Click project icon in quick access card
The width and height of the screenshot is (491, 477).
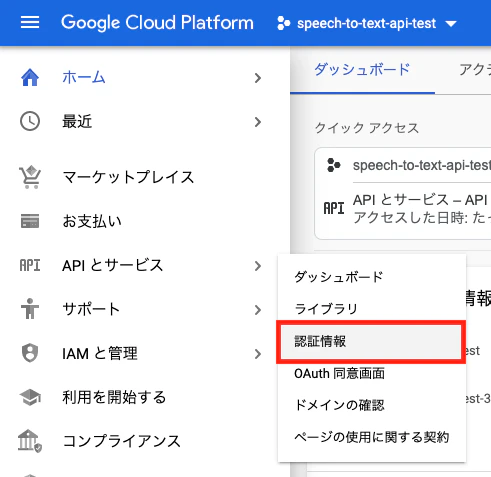point(334,165)
